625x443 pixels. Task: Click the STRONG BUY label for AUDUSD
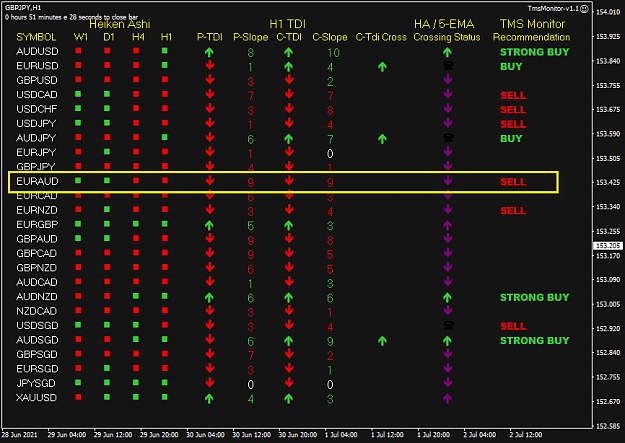(535, 52)
